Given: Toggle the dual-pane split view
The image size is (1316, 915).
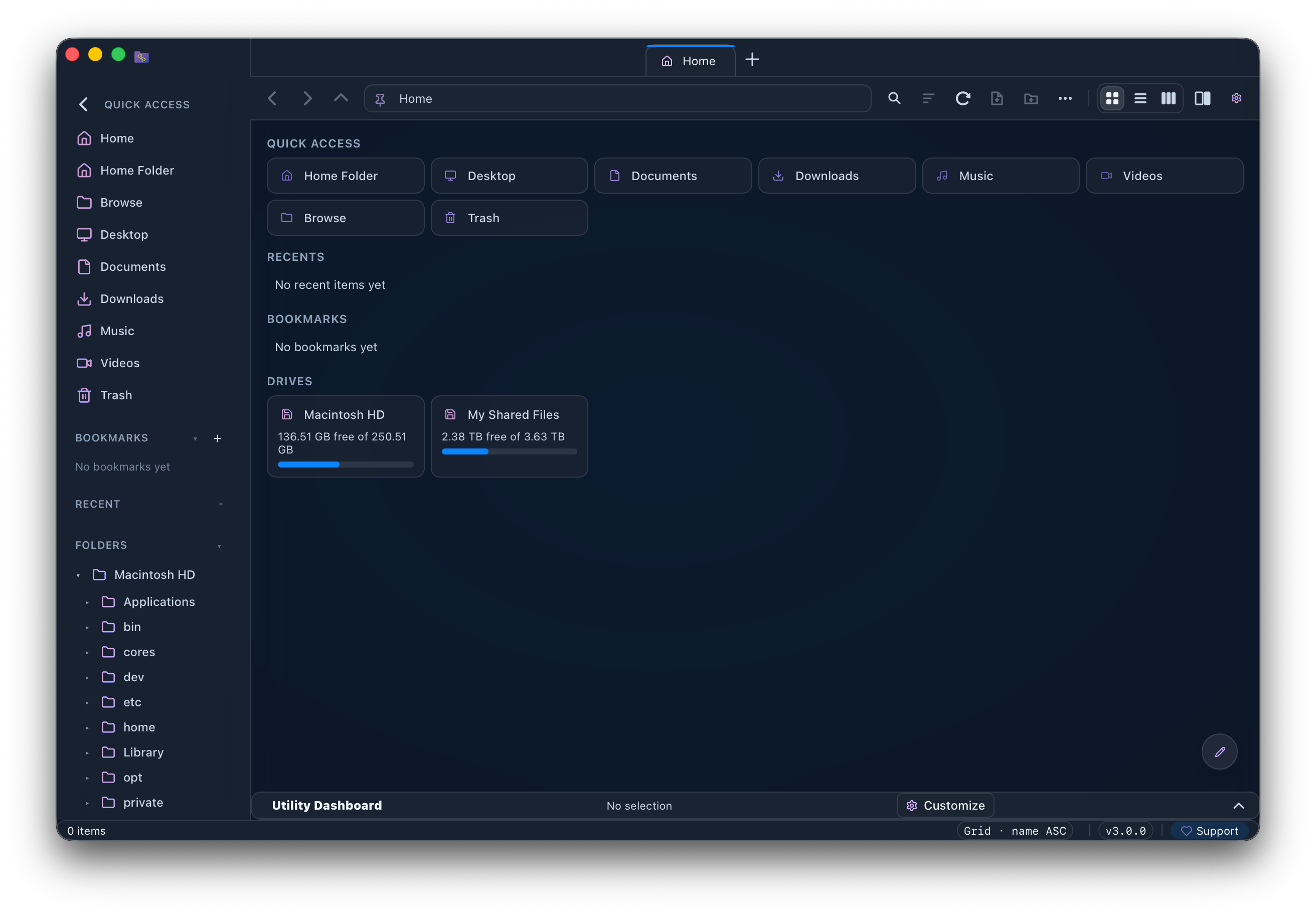Looking at the screenshot, I should [x=1202, y=99].
